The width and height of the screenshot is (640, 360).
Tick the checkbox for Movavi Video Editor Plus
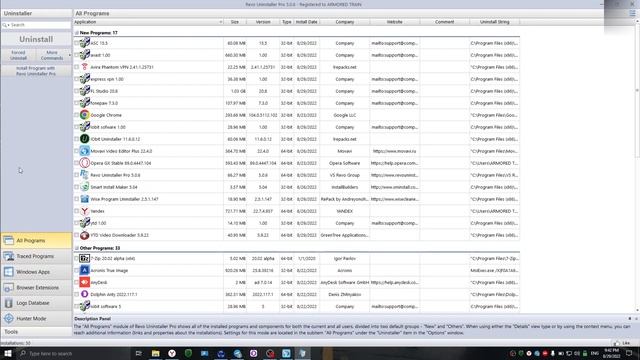[76, 151]
